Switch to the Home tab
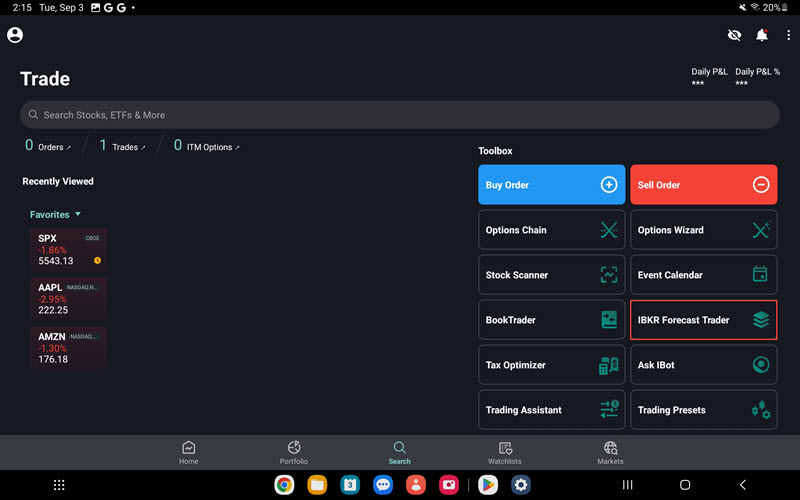This screenshot has width=800, height=500. (188, 453)
